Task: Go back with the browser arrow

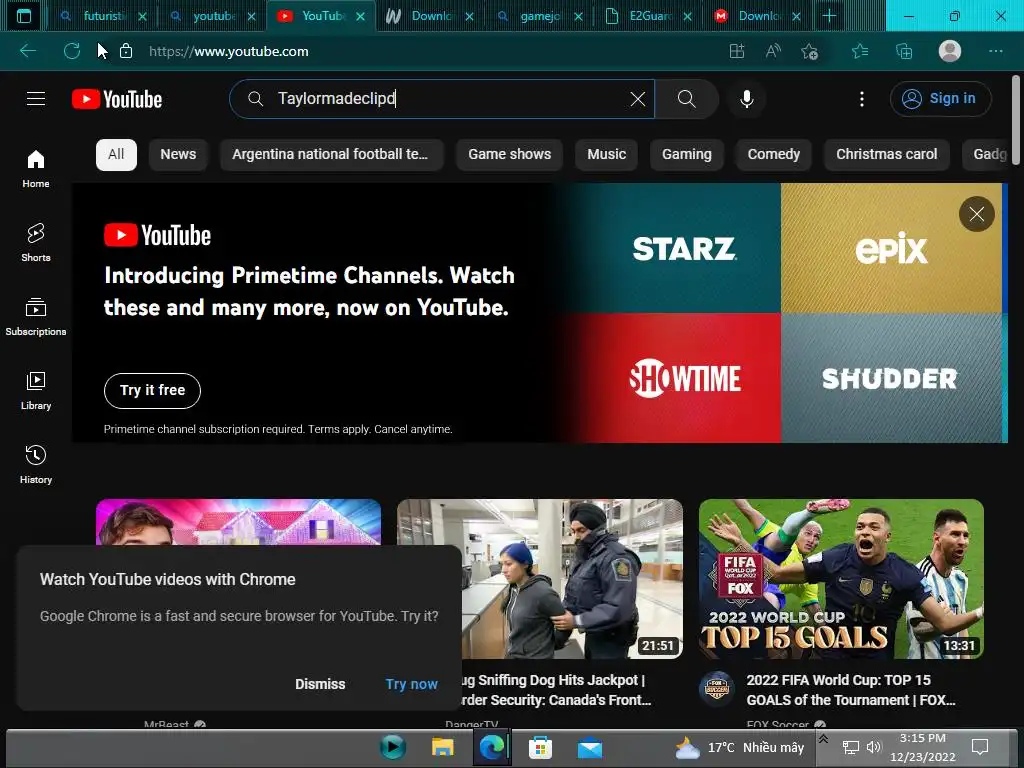Action: point(28,51)
